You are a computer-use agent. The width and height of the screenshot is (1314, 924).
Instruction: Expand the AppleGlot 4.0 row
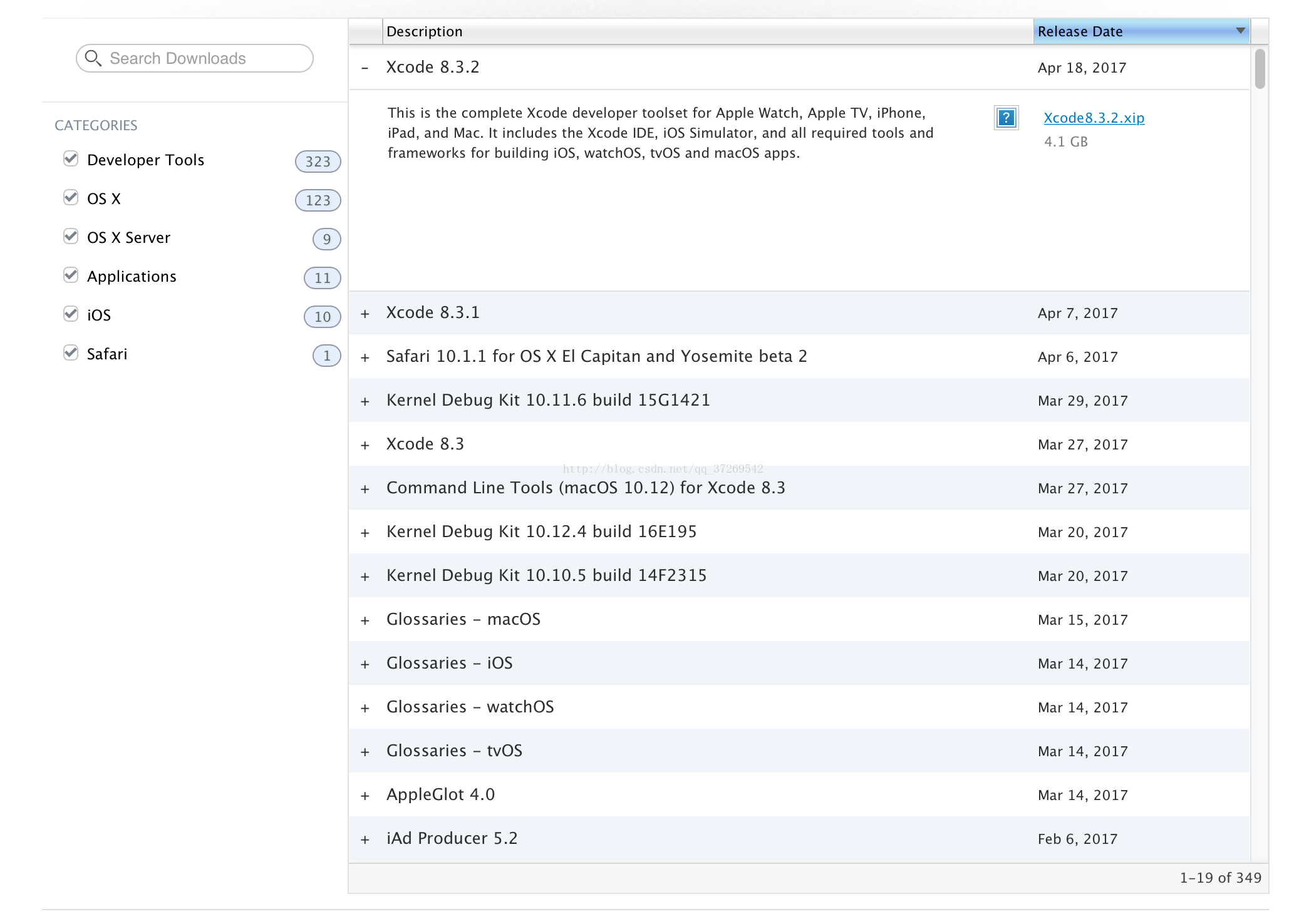coord(365,796)
